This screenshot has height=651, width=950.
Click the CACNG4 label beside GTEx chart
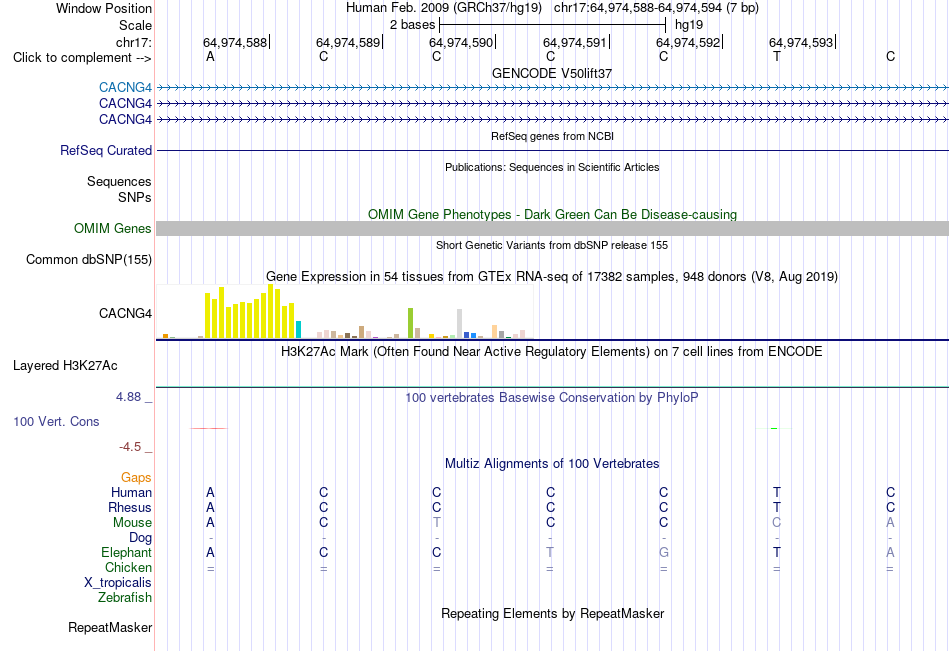coord(125,313)
